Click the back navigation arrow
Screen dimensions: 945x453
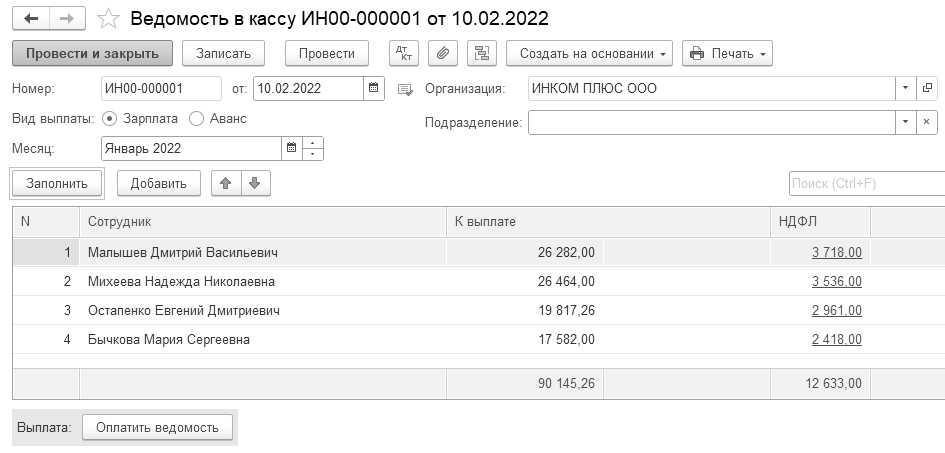pos(31,19)
